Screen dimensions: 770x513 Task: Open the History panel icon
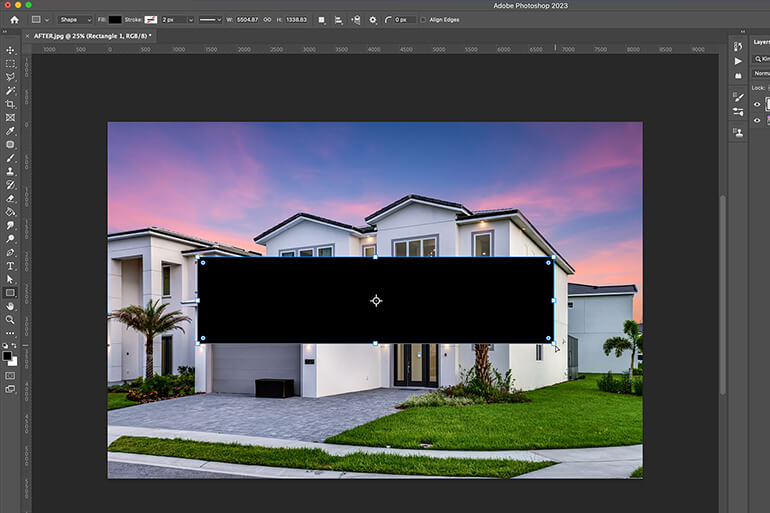[x=738, y=47]
